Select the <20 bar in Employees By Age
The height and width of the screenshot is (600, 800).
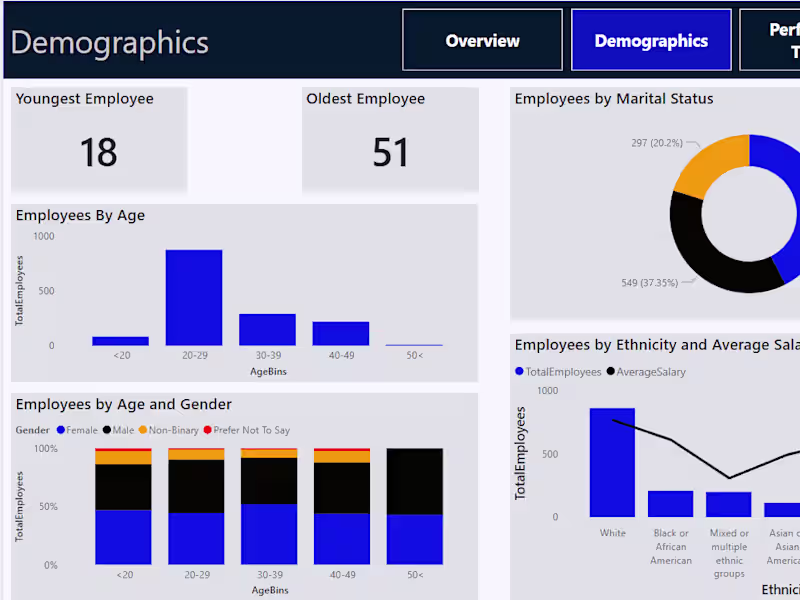click(x=121, y=340)
